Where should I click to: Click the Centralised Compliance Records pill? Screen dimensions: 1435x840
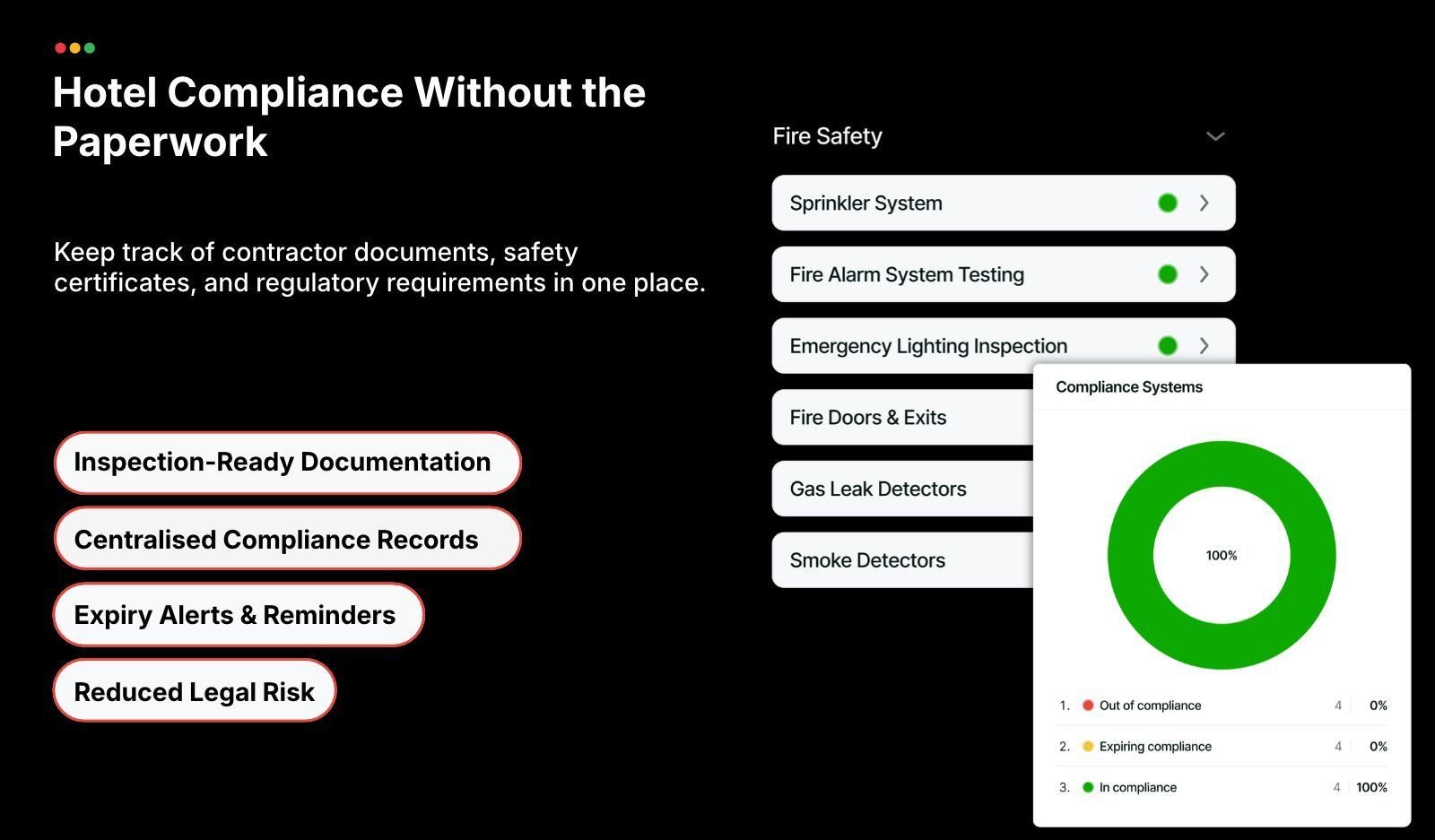pyautogui.click(x=288, y=539)
